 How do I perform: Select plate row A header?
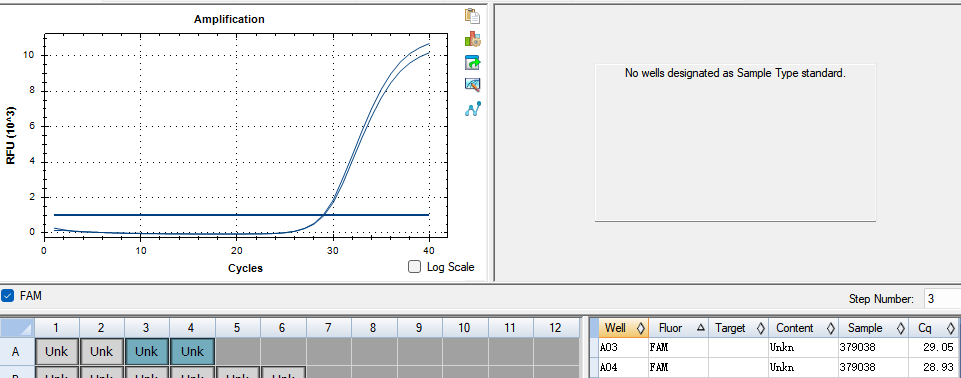pyautogui.click(x=17, y=352)
